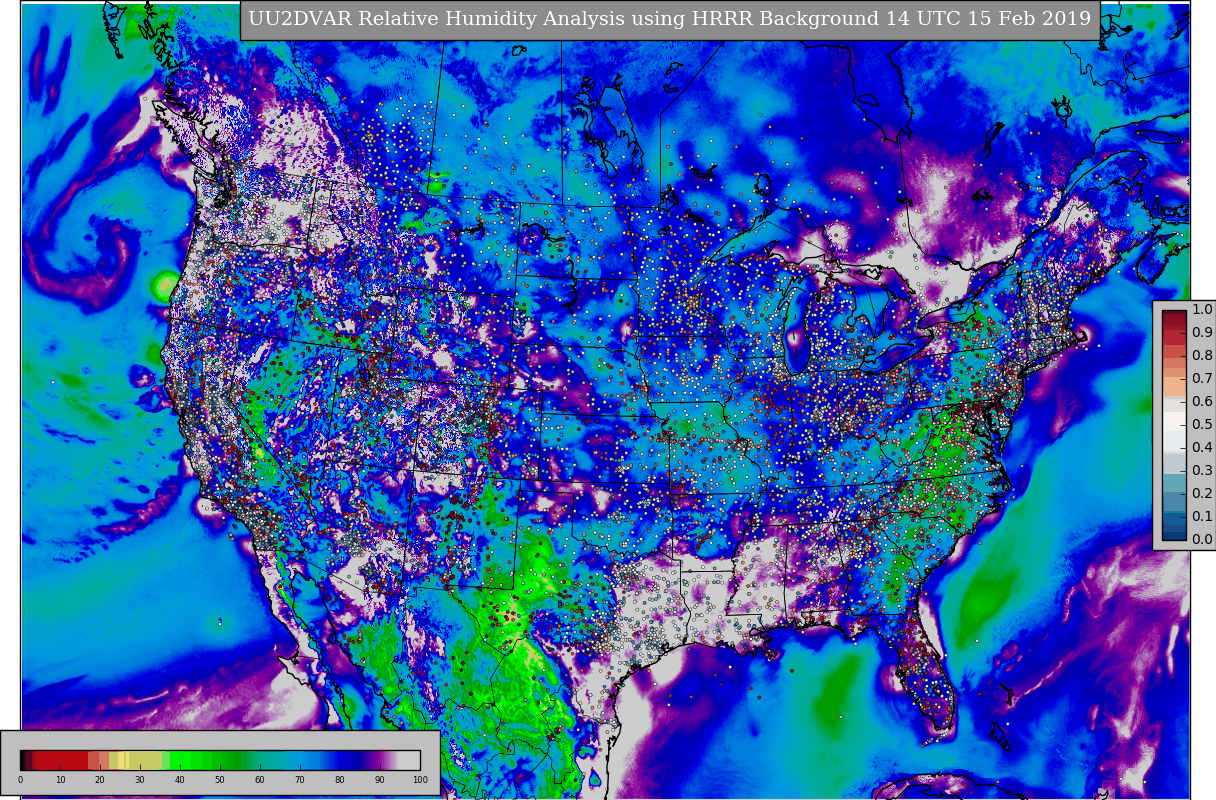The height and width of the screenshot is (800, 1216).
Task: Pick the teal swatch between 0.2 and 0.3
Action: [1174, 482]
